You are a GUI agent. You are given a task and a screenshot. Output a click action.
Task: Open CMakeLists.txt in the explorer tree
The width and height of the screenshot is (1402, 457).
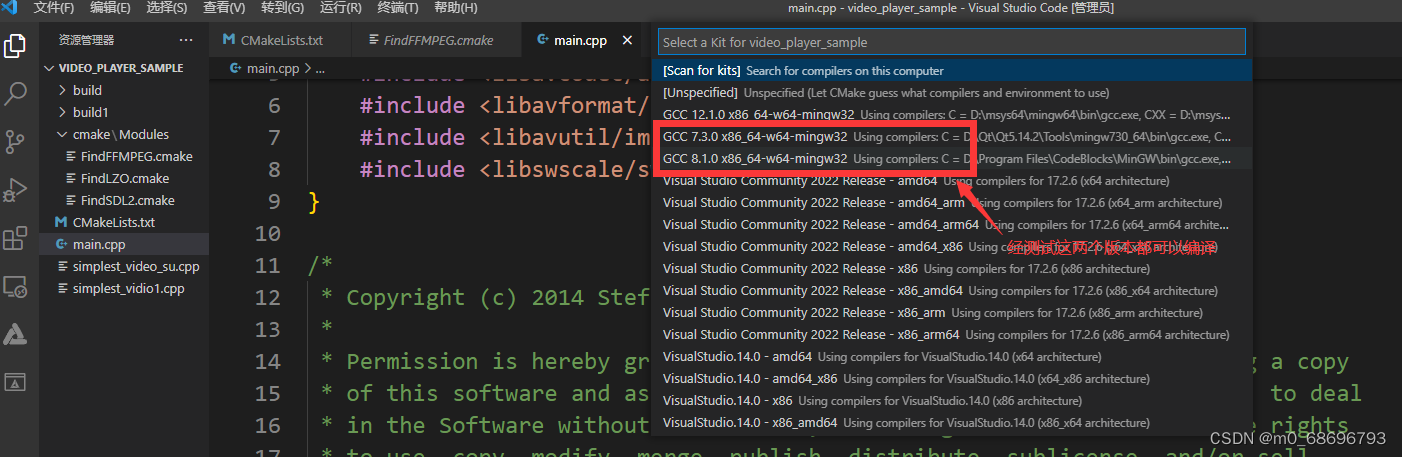124,222
